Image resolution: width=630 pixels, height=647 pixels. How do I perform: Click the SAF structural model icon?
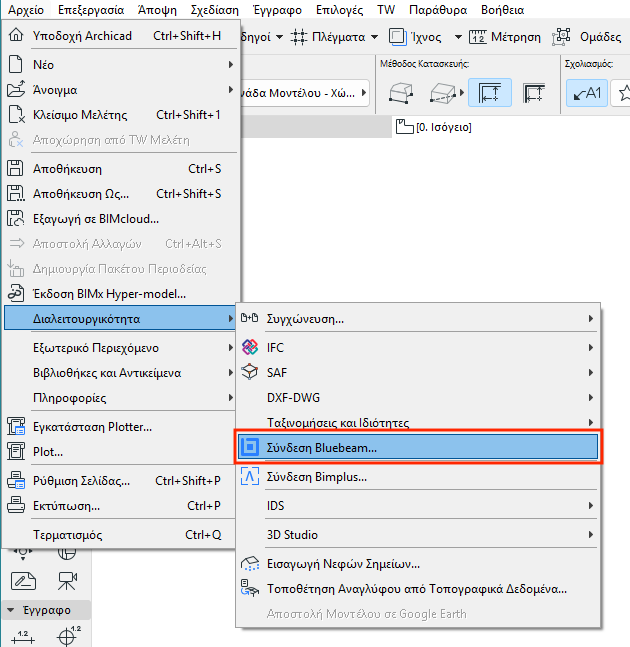(250, 372)
